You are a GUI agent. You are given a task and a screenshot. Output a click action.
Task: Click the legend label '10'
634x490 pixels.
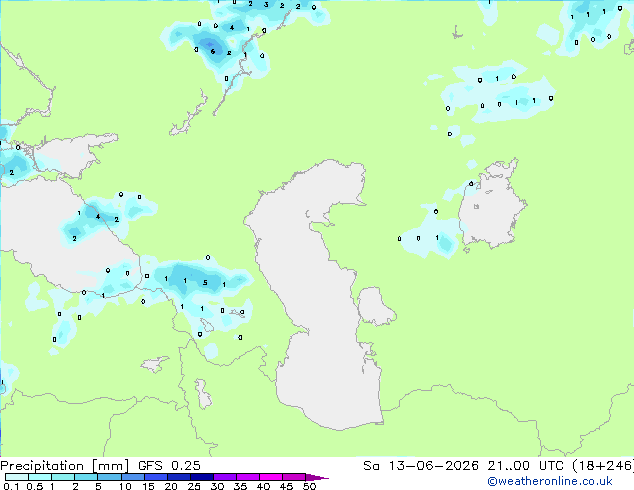[125, 486]
